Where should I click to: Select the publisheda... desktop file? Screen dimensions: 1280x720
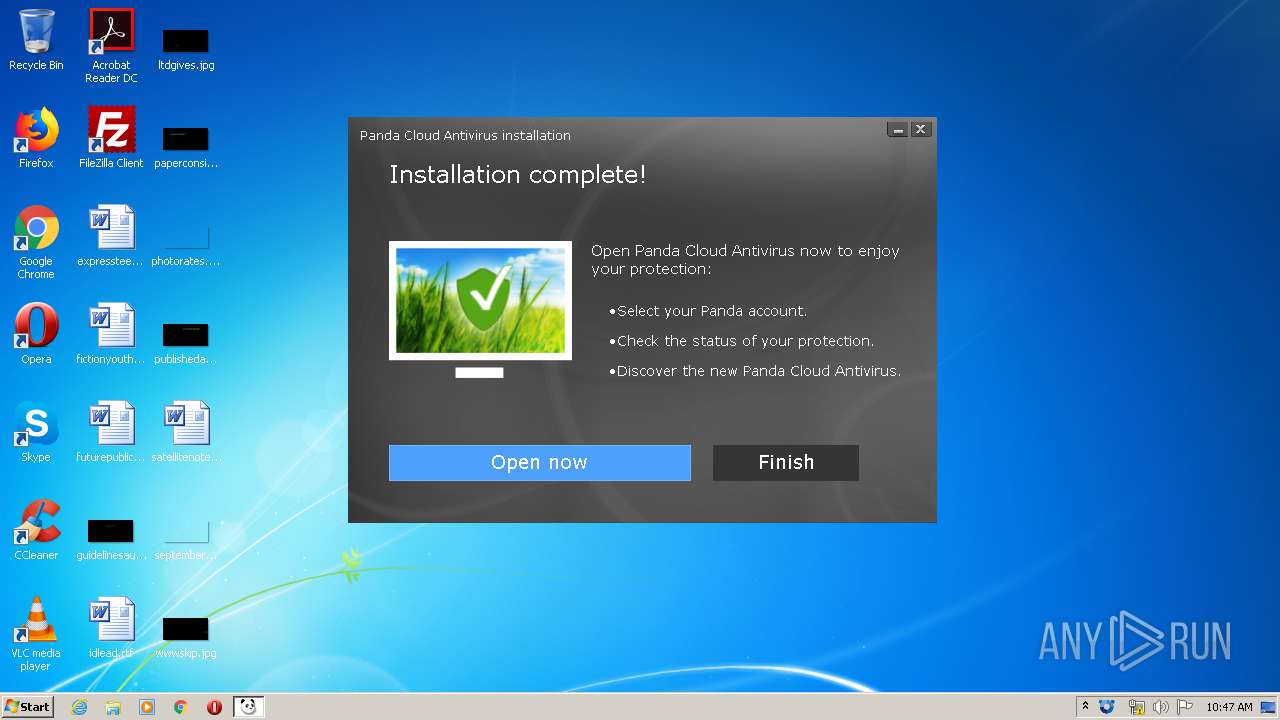(186, 342)
